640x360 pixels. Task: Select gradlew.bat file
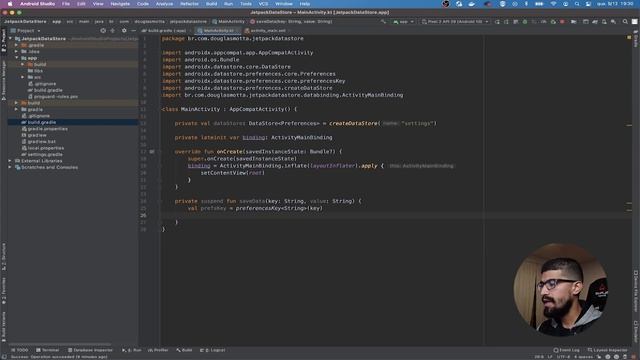coord(38,142)
